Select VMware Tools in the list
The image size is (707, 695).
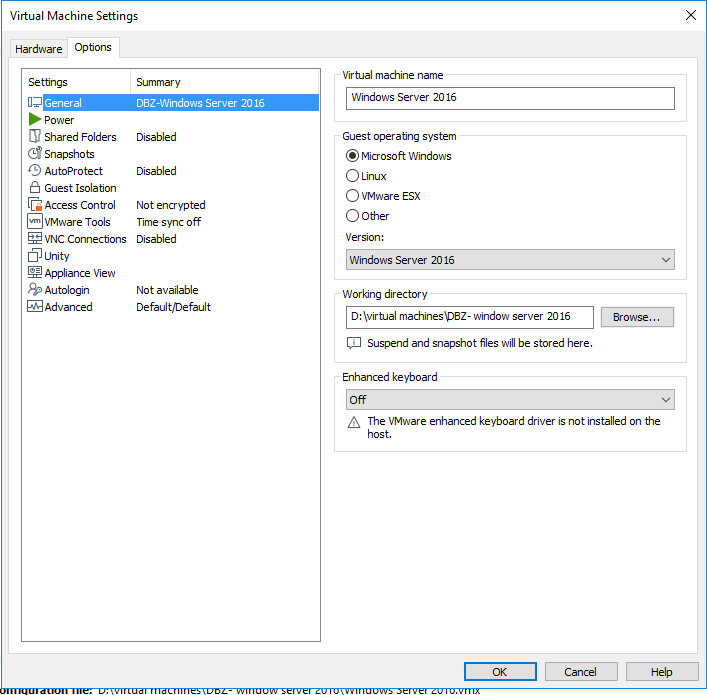pos(173,222)
